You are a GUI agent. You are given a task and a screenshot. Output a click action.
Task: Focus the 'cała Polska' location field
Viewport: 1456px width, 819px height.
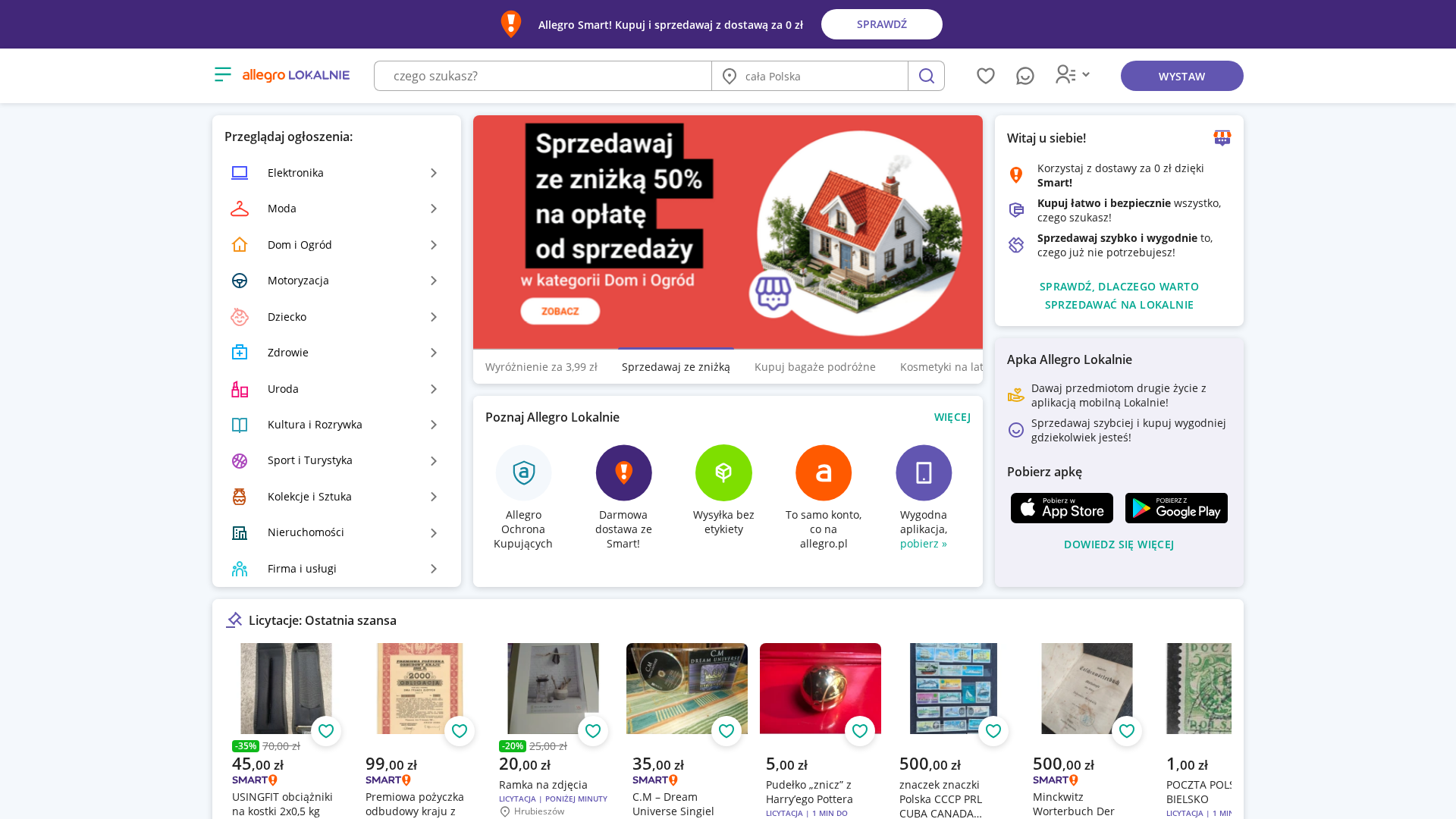coord(810,76)
